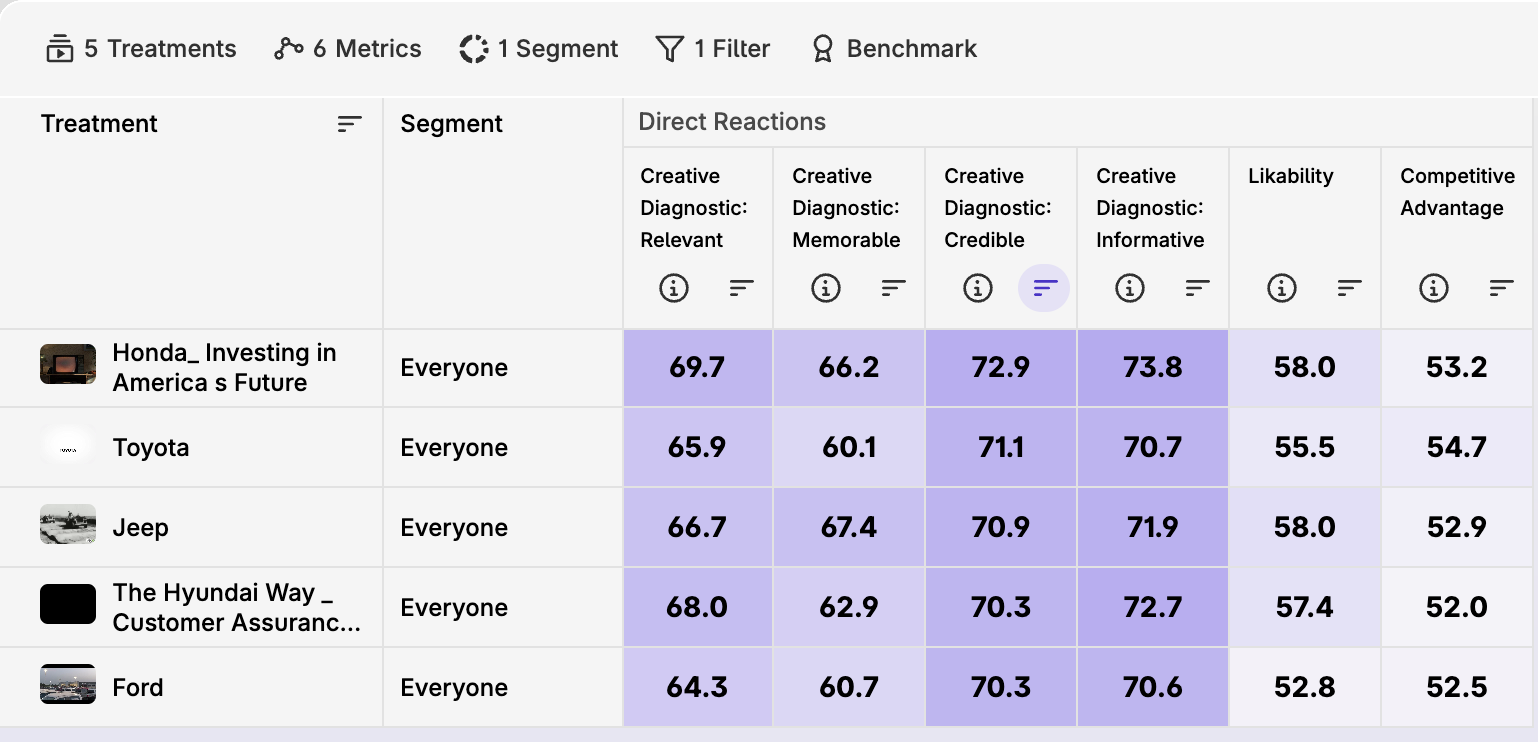Screen dimensions: 1538x742
Task: Open the 1 Filter panel
Action: click(713, 49)
